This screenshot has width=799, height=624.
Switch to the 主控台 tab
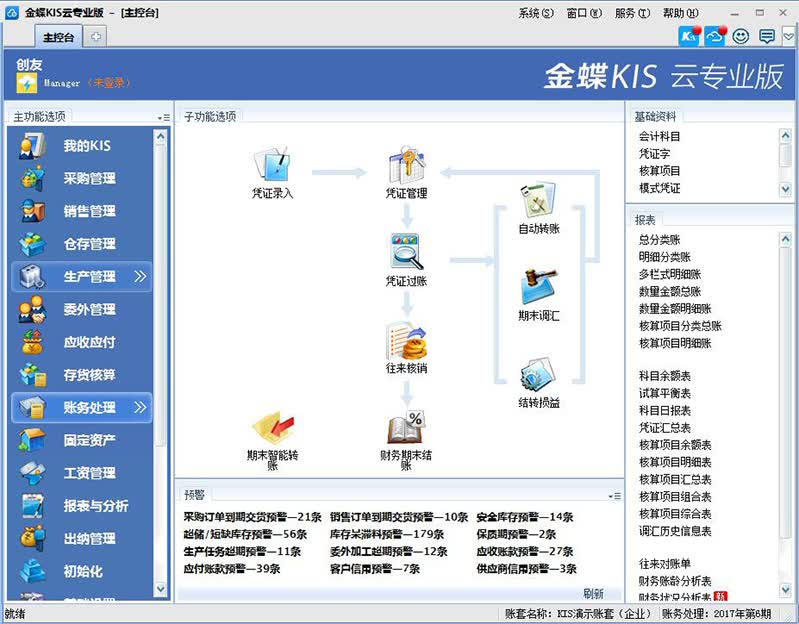pos(58,37)
